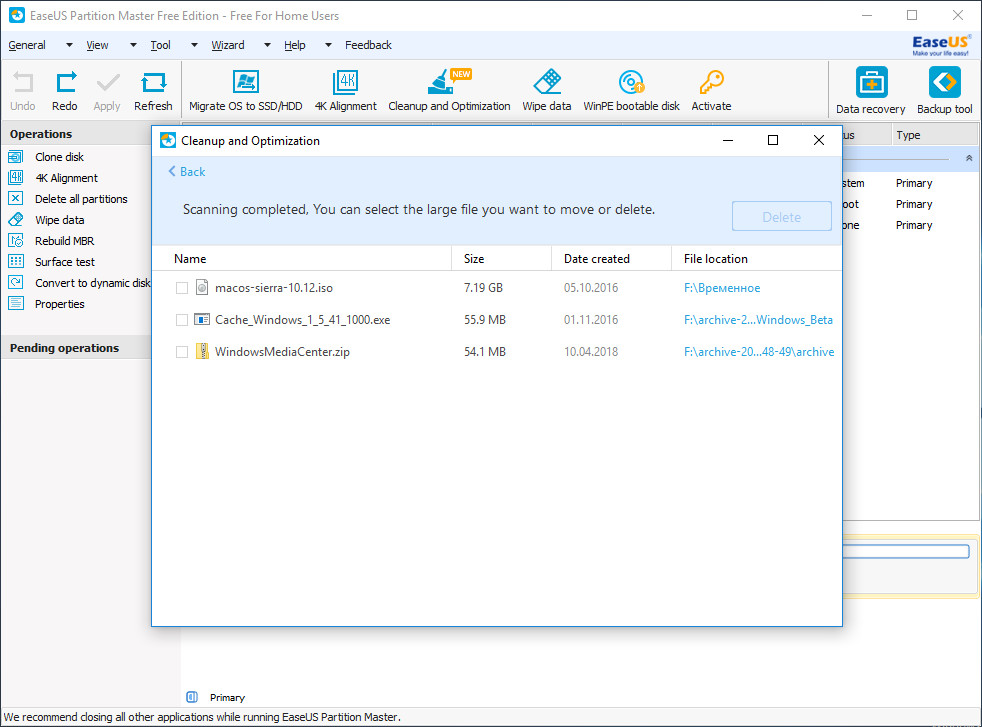Click the Wipe data sidebar icon
Screen dimensions: 982x727
pyautogui.click(x=16, y=220)
